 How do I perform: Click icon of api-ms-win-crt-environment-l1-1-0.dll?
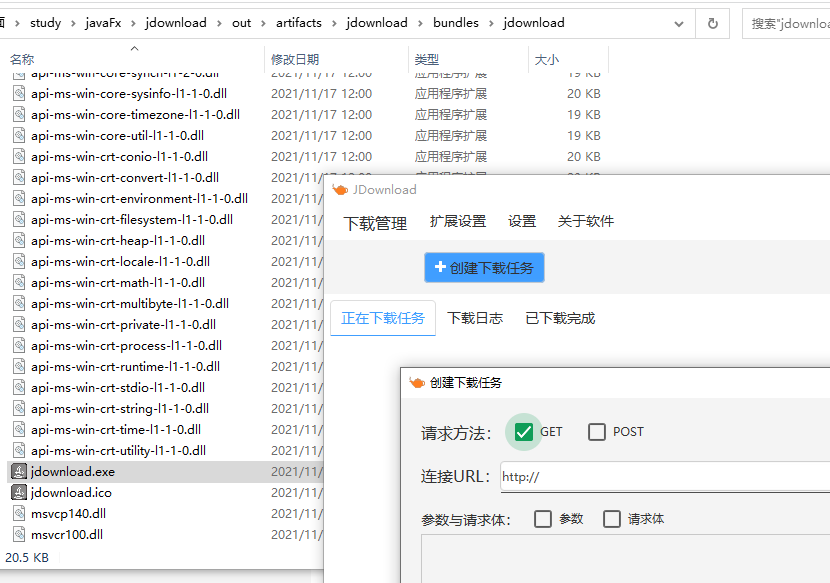(19, 199)
